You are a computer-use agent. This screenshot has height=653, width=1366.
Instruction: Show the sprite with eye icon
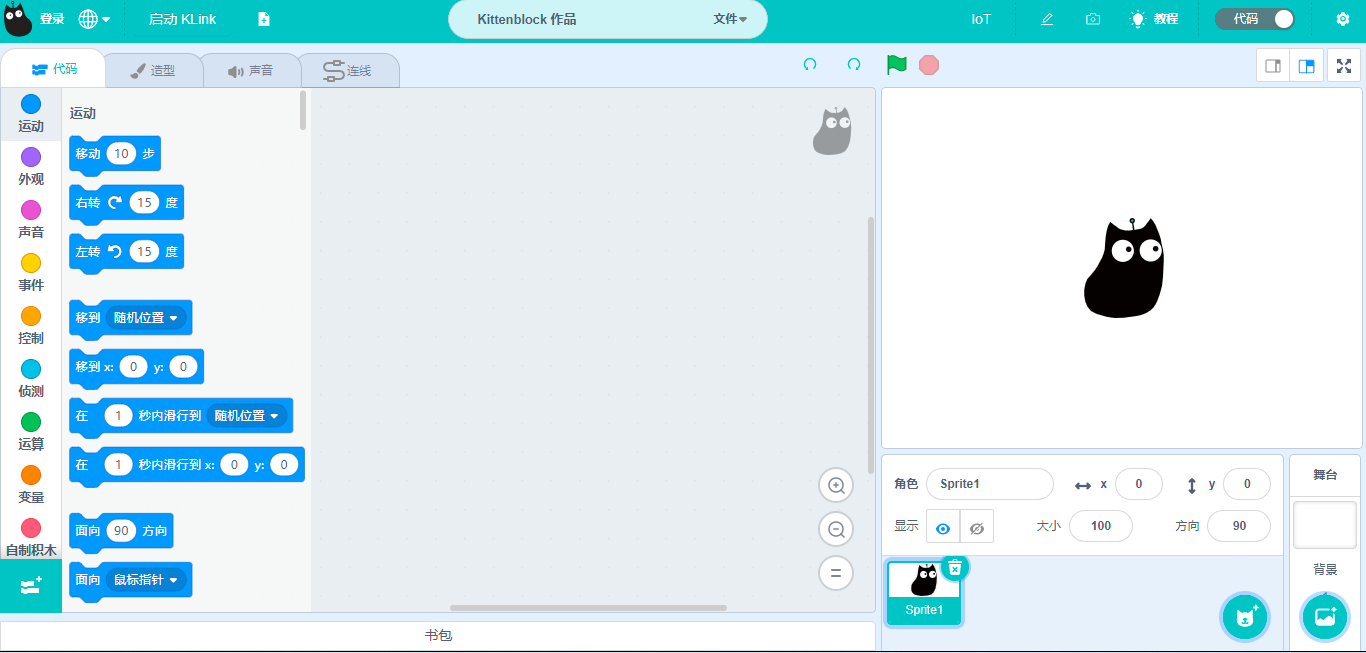(x=943, y=527)
